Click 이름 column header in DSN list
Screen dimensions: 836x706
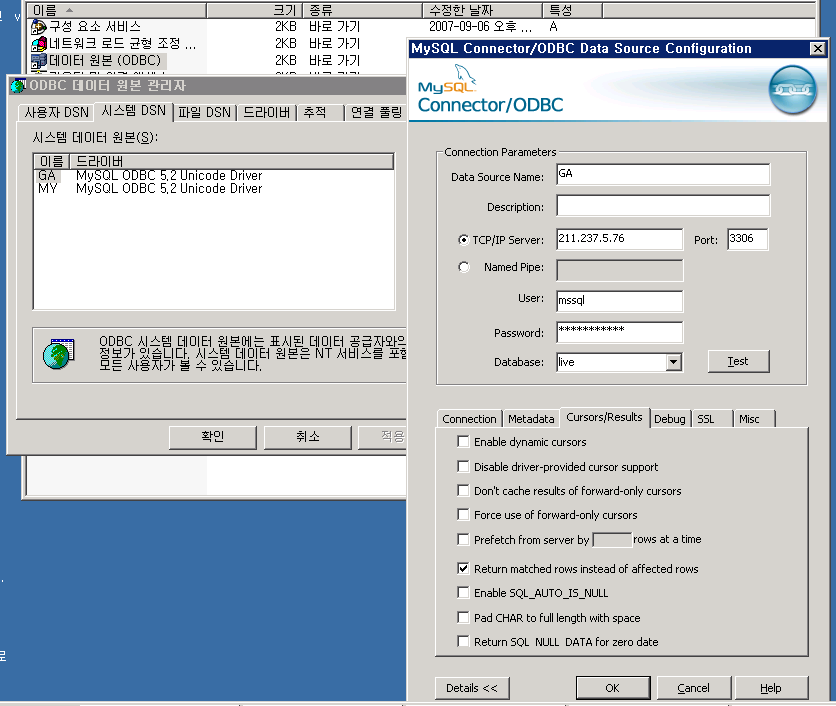(52, 161)
